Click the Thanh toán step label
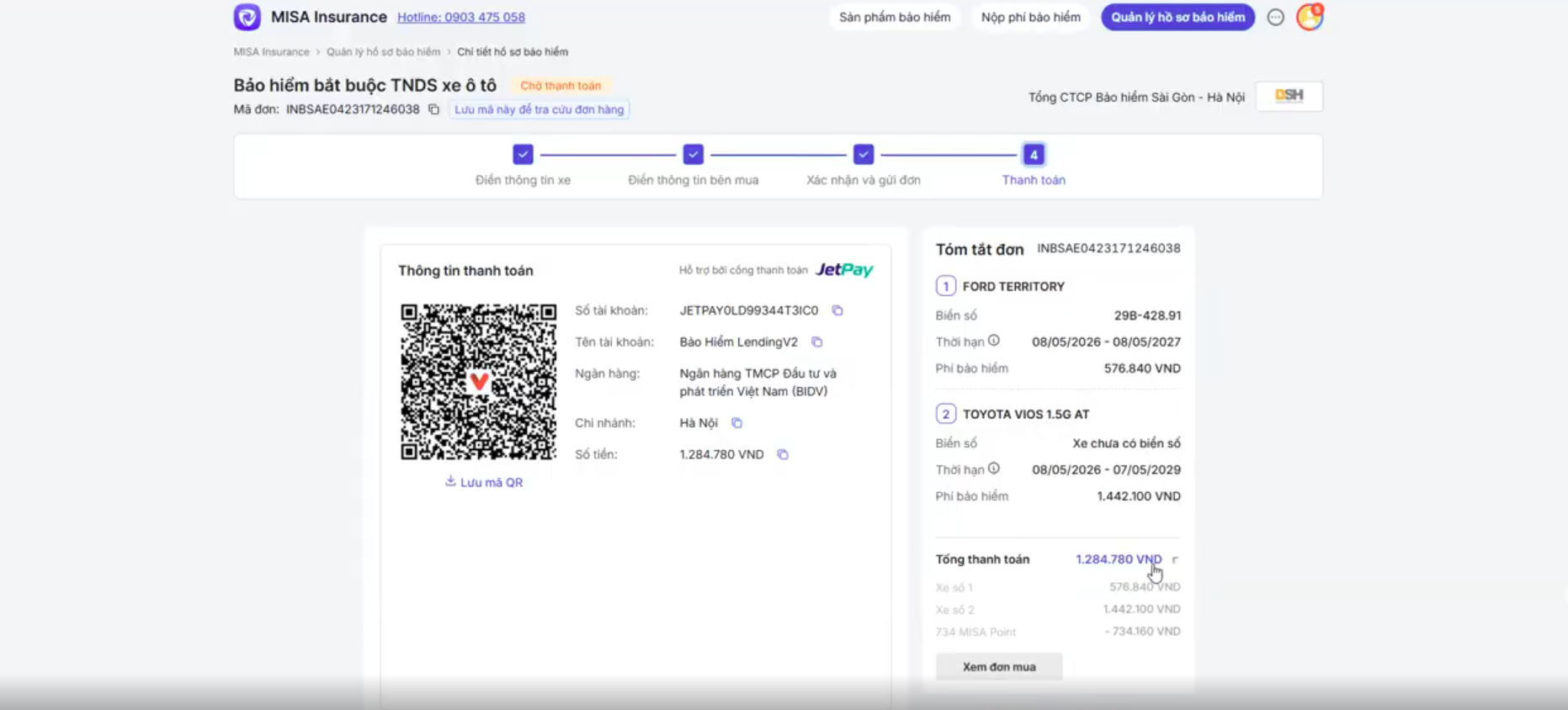Screen dimensions: 1568x710 coord(1034,180)
